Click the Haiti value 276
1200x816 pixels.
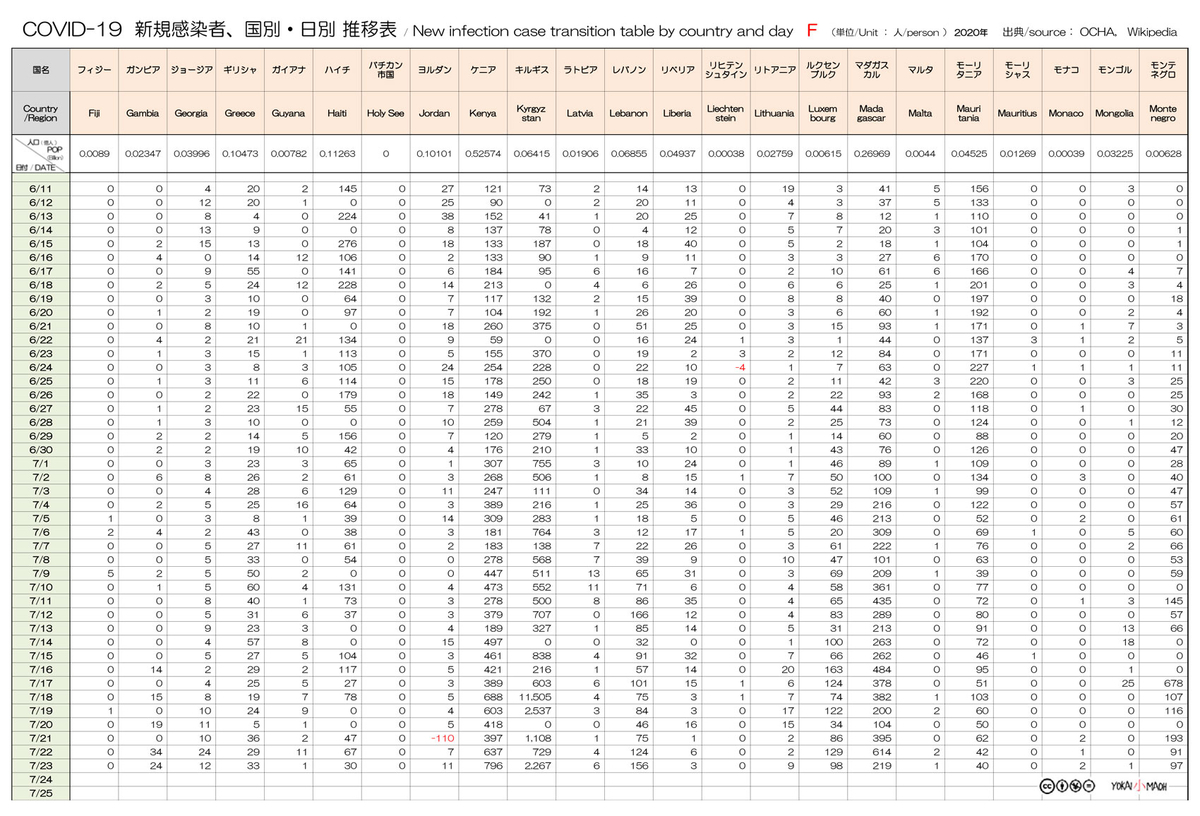coord(347,243)
